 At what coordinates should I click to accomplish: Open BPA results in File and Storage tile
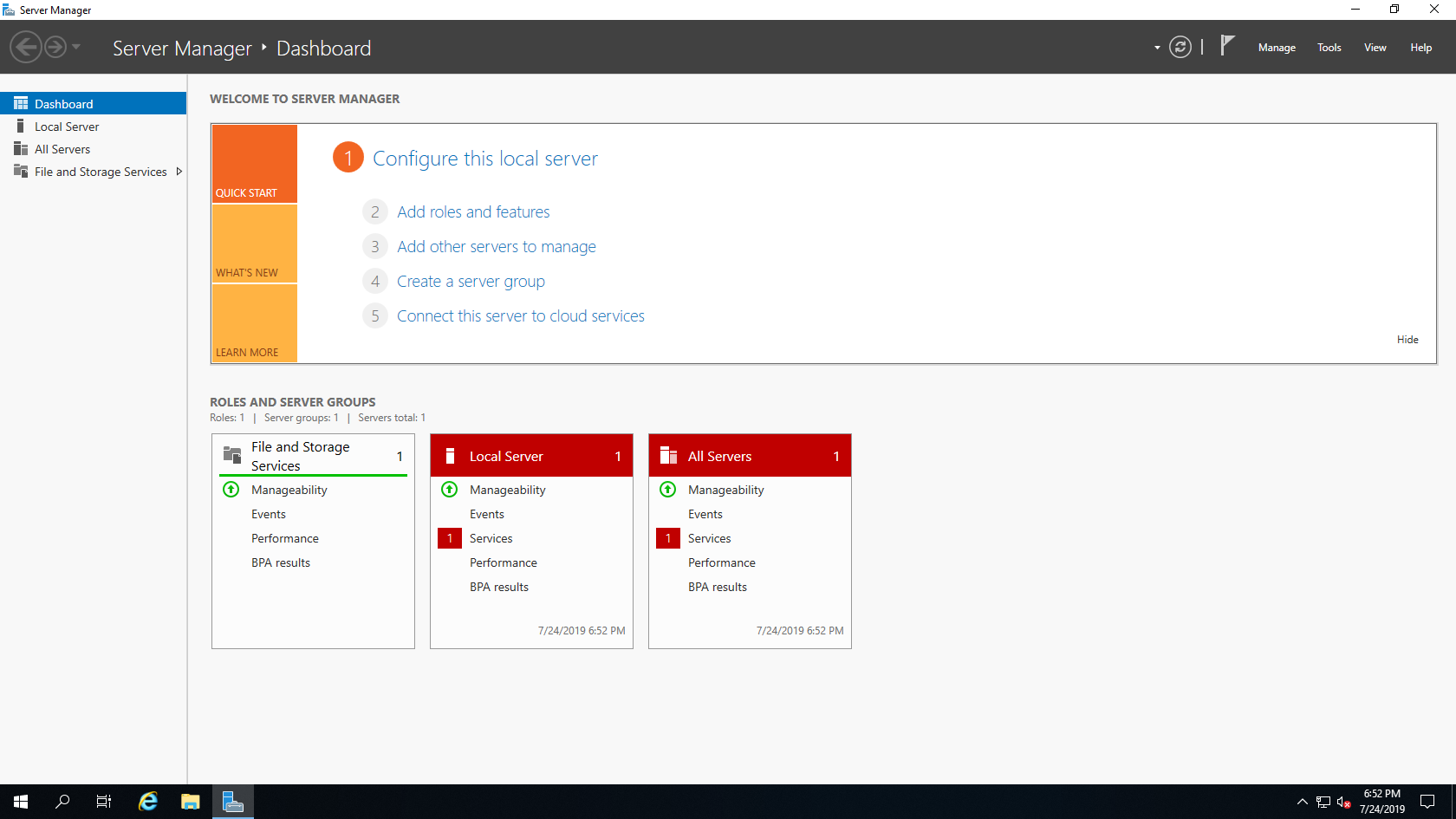click(281, 562)
